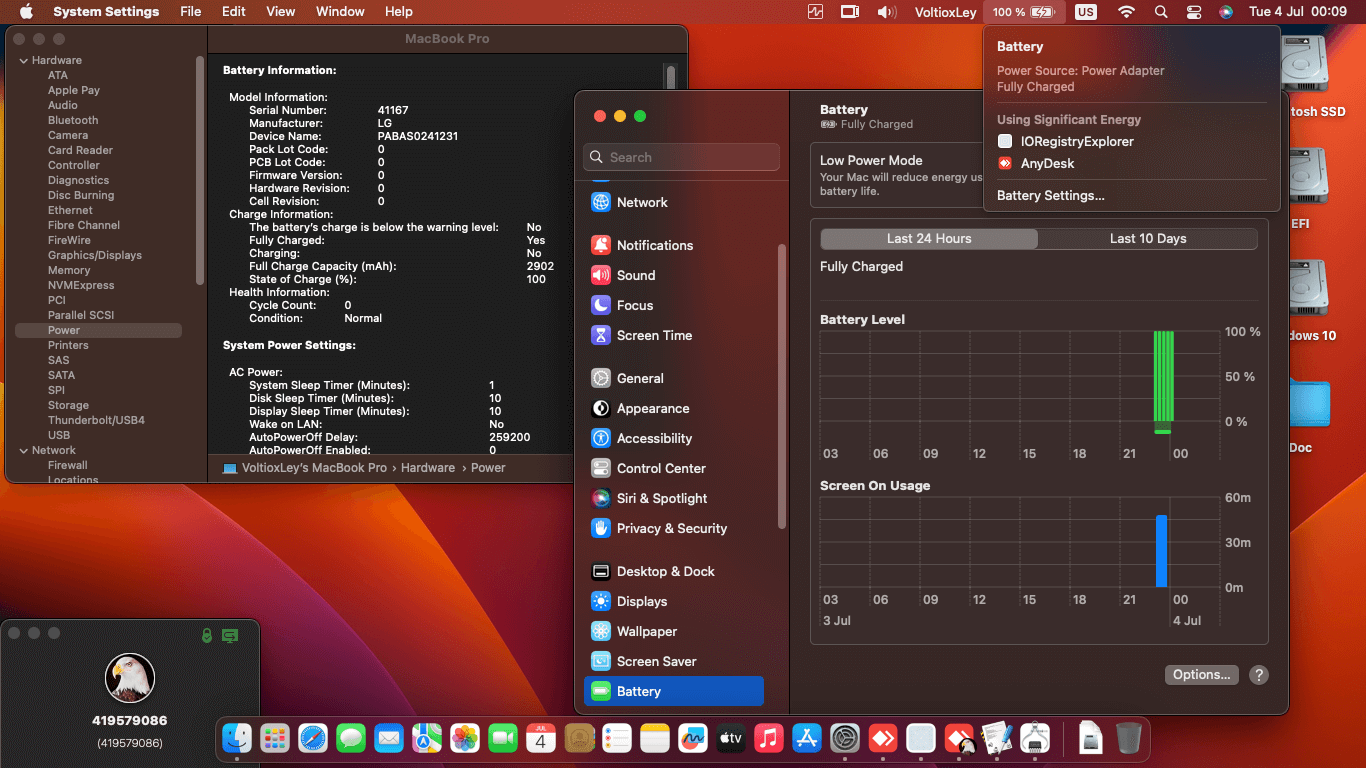Open Freeform from the Dock
This screenshot has height=768, width=1366.
click(x=693, y=739)
